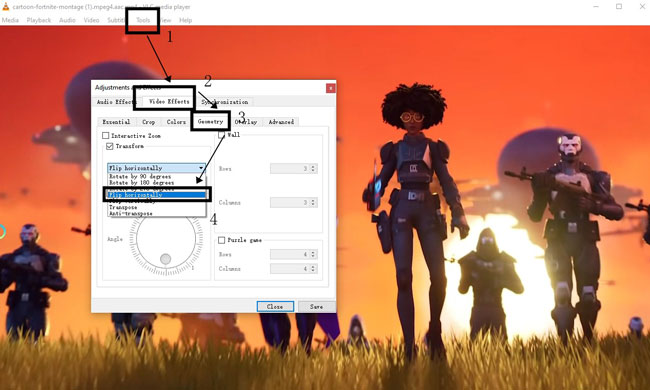Image resolution: width=650 pixels, height=390 pixels.
Task: Uncheck the Transform checkbox
Action: pos(110,146)
